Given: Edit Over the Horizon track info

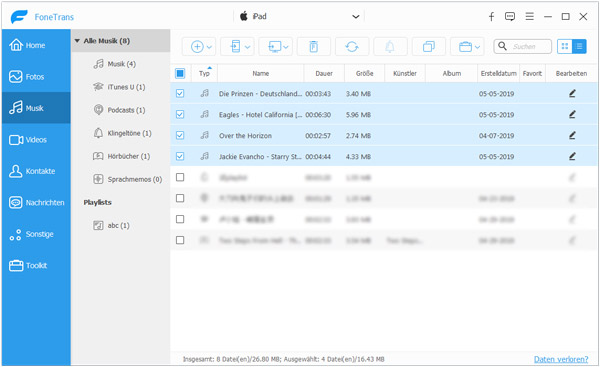Looking at the screenshot, I should click(x=572, y=135).
